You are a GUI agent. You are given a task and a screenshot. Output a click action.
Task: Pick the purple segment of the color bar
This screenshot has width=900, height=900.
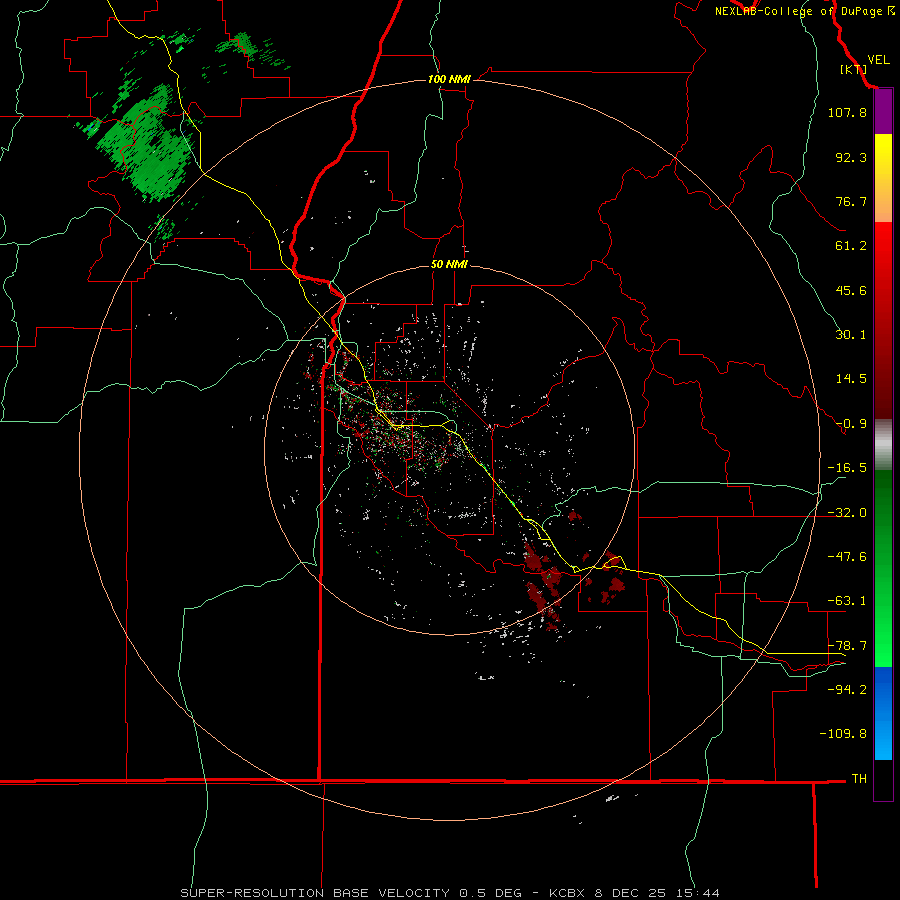(x=883, y=112)
